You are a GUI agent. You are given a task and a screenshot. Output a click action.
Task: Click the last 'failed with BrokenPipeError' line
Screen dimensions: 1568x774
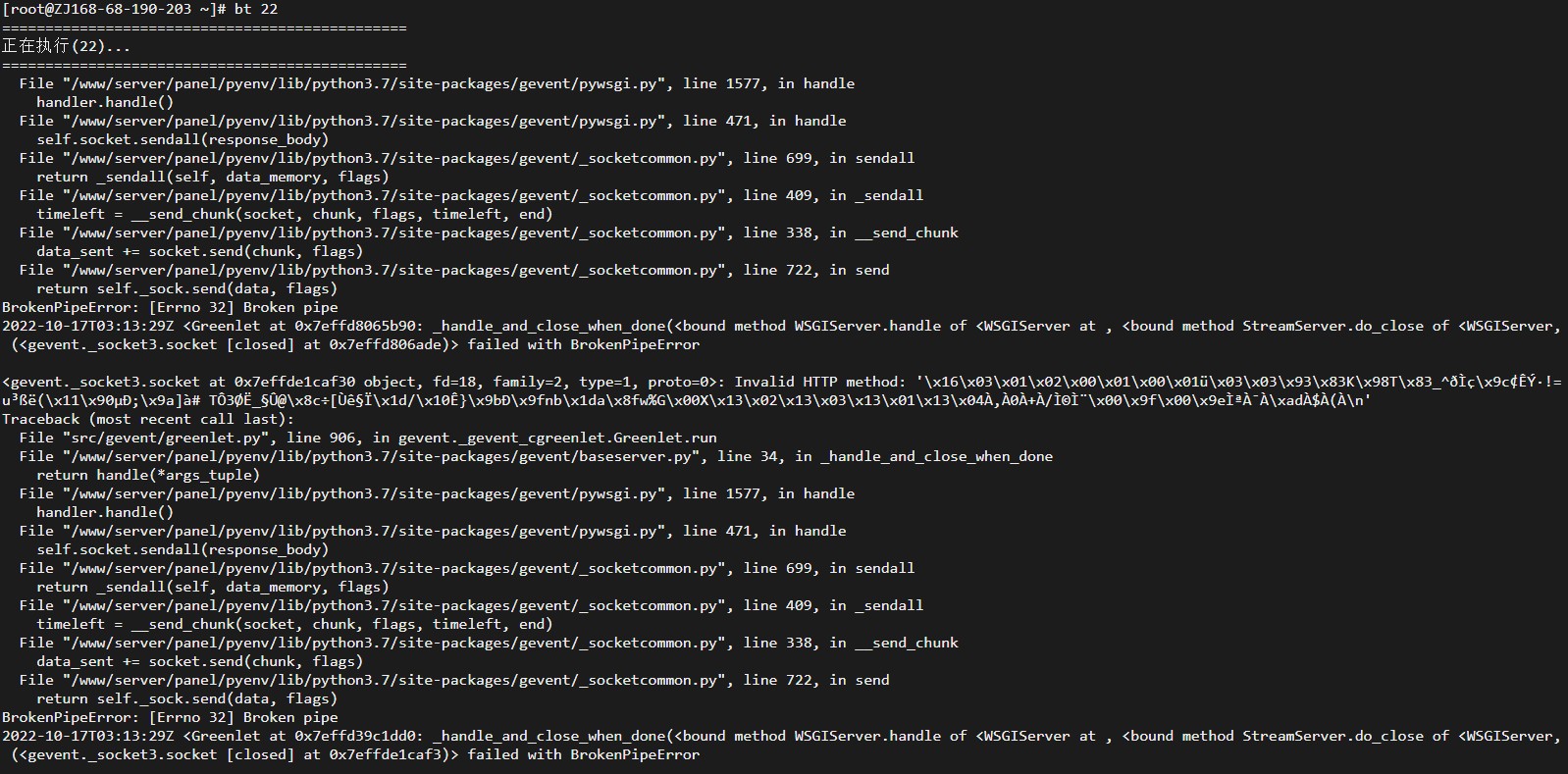pyautogui.click(x=584, y=754)
